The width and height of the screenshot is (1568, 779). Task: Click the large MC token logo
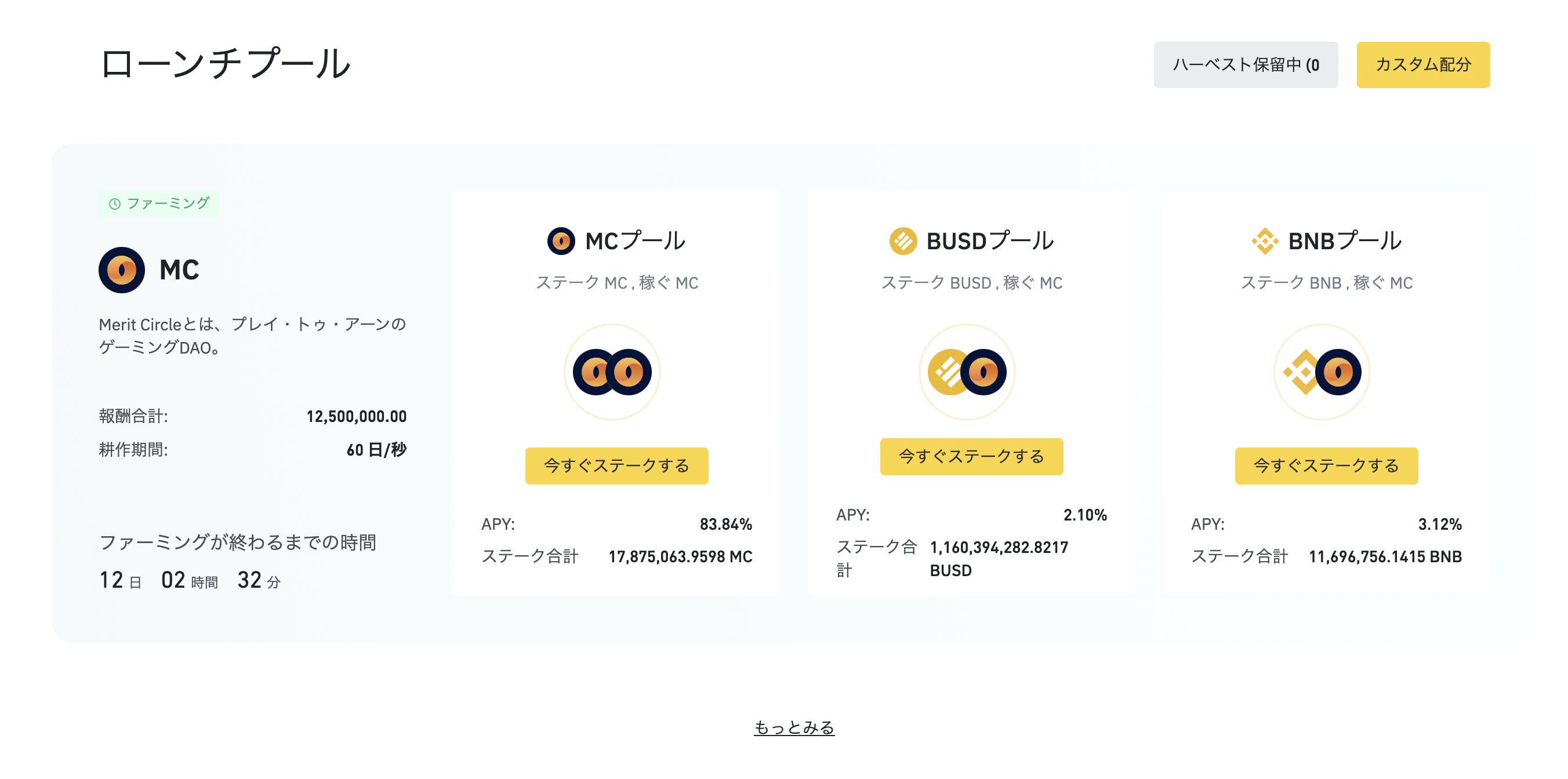(x=122, y=270)
